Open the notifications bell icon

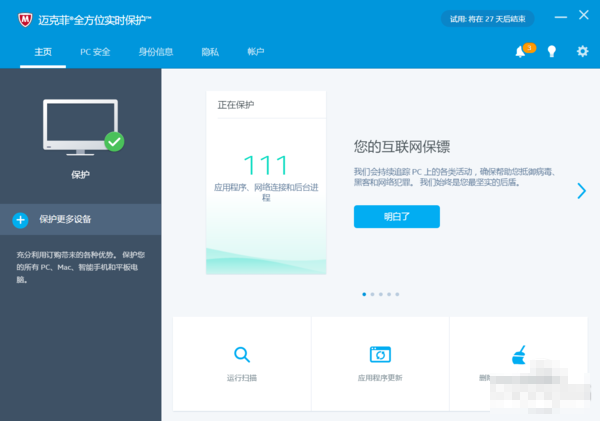pos(520,51)
